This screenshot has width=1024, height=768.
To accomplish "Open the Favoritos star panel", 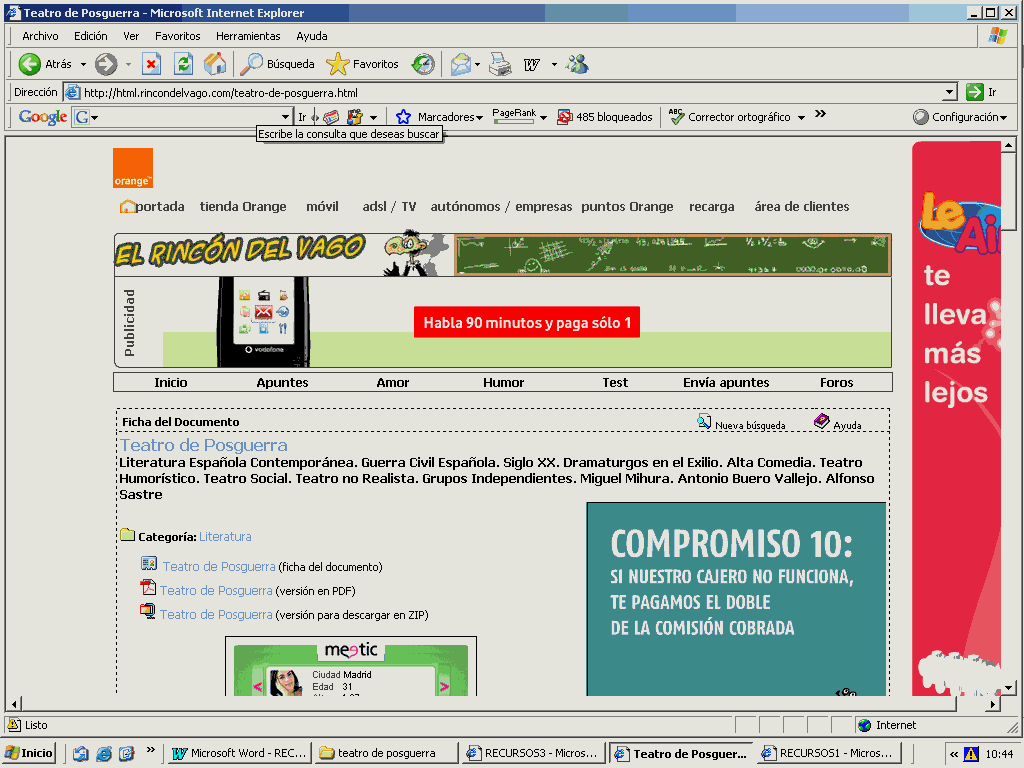I will (362, 64).
